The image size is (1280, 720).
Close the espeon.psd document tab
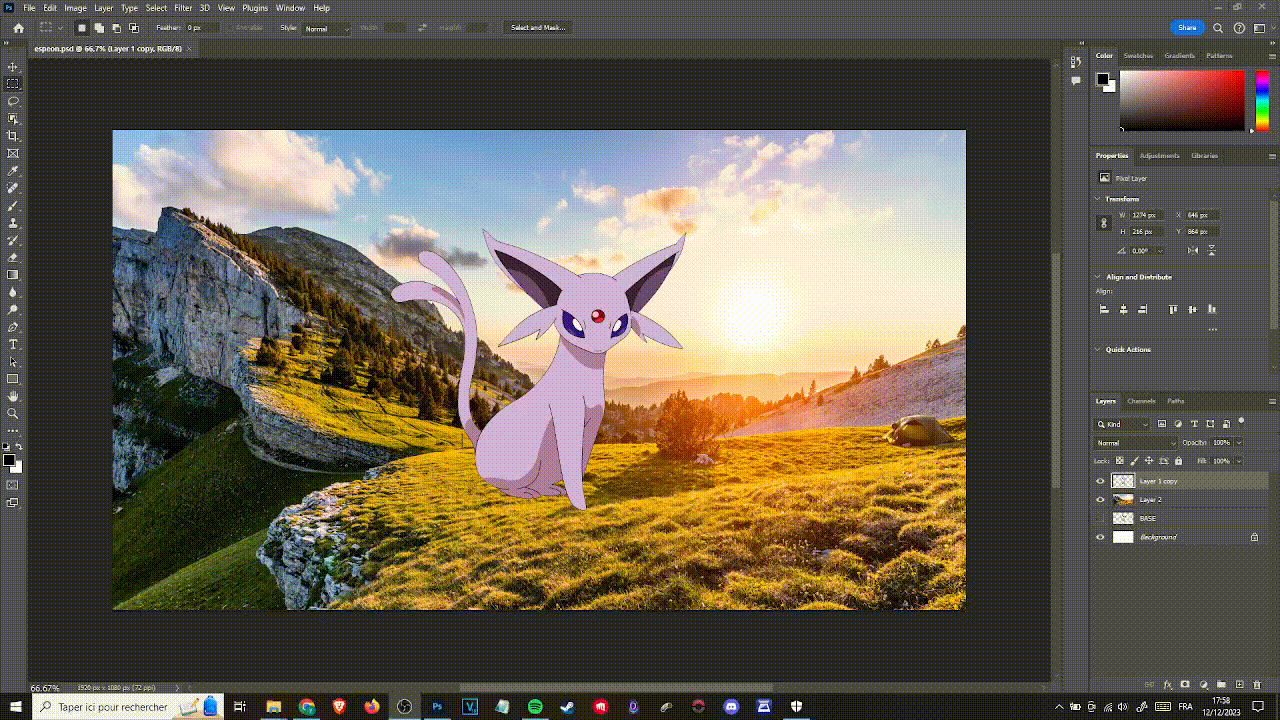tap(189, 48)
